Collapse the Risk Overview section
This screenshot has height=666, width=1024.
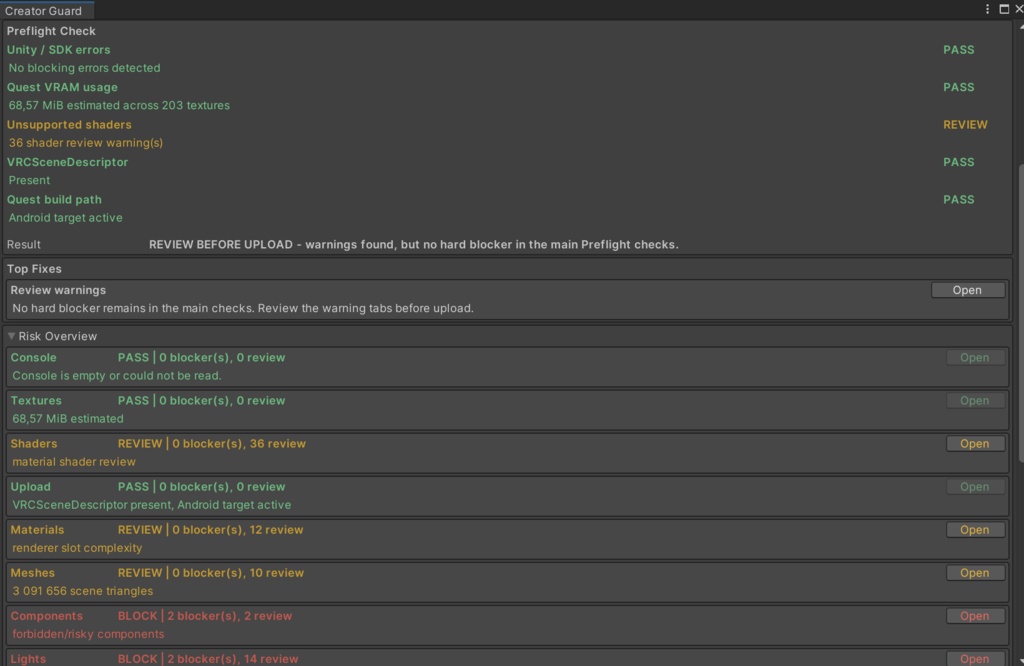(x=11, y=336)
